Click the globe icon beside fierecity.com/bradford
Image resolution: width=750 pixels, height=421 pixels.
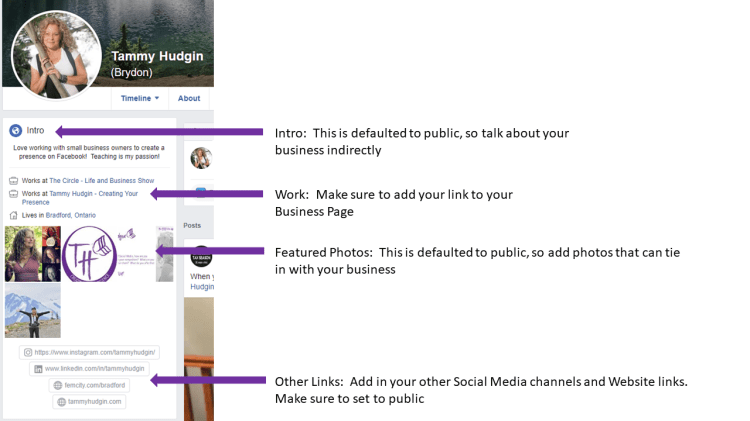[x=58, y=385]
